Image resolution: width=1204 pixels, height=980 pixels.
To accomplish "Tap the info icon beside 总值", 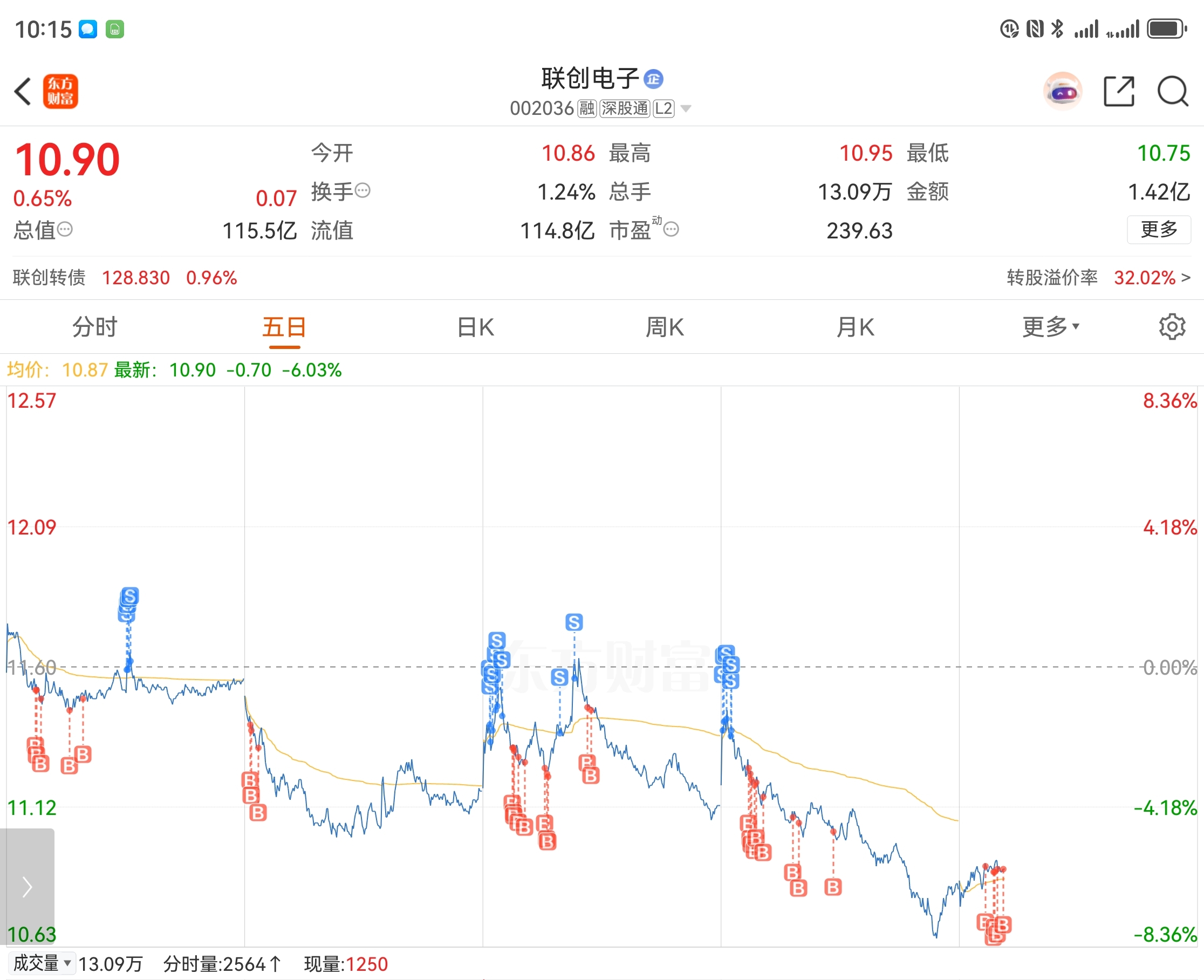I will point(65,229).
